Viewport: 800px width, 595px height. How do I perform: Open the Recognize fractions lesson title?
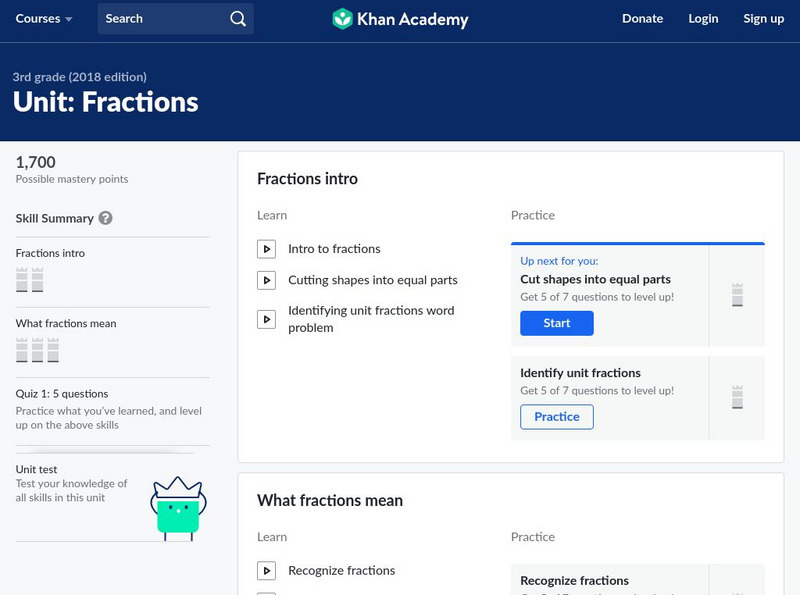(x=341, y=571)
